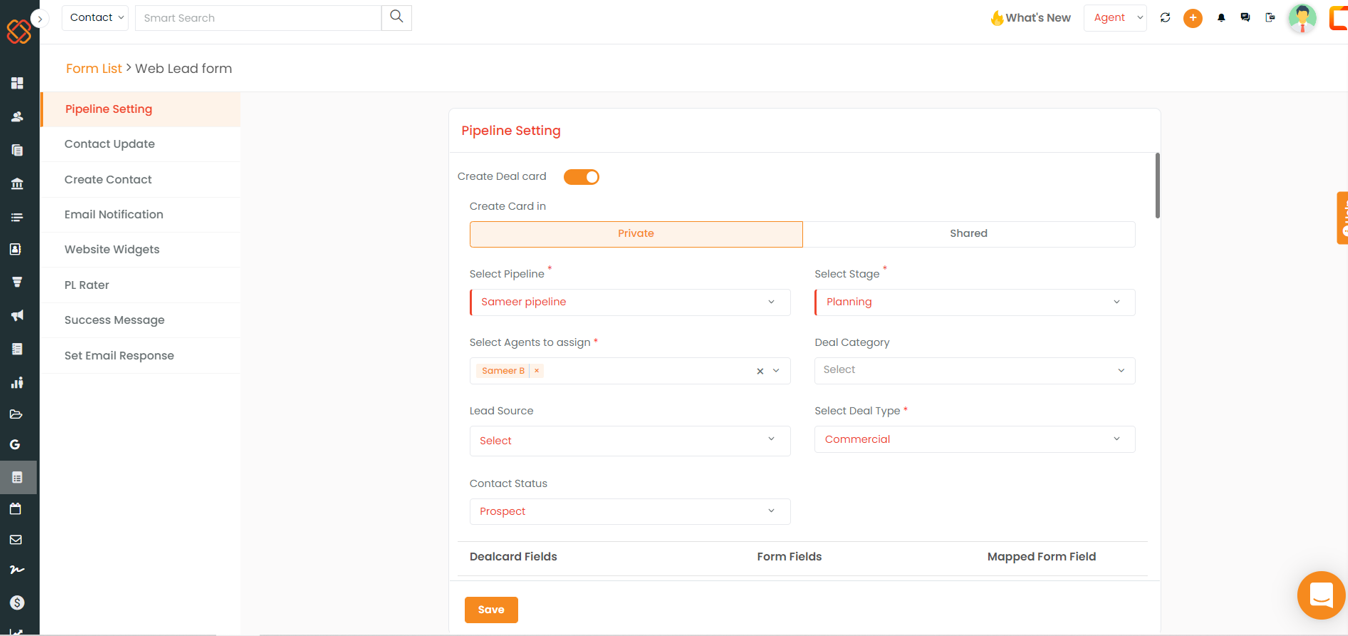Open the dashboard grid icon in sidebar
This screenshot has height=636, width=1348.
(17, 83)
